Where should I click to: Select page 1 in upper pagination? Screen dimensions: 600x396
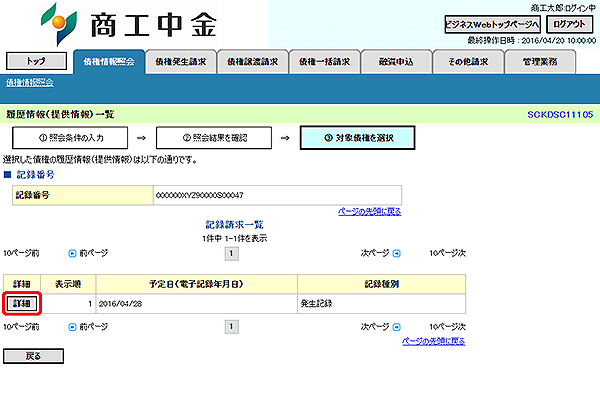(x=232, y=254)
